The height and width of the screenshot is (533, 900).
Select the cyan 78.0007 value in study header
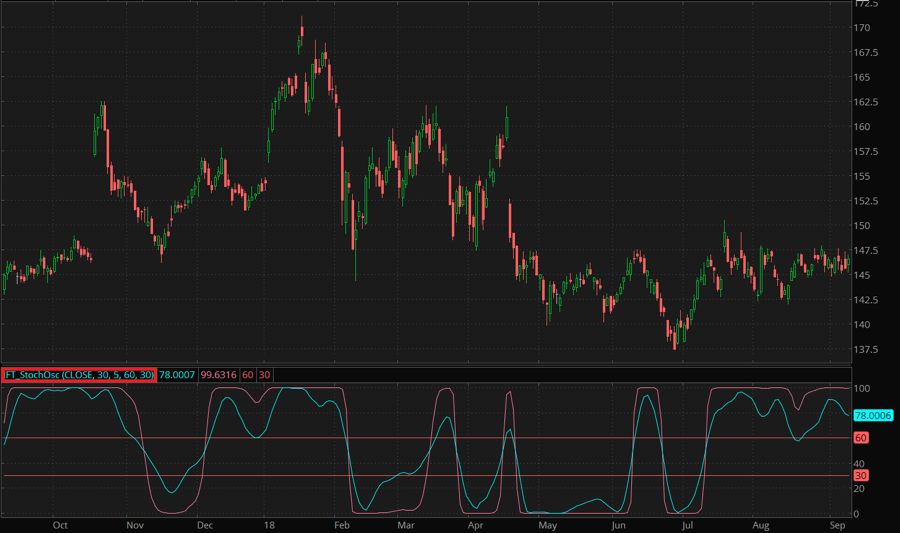click(176, 374)
